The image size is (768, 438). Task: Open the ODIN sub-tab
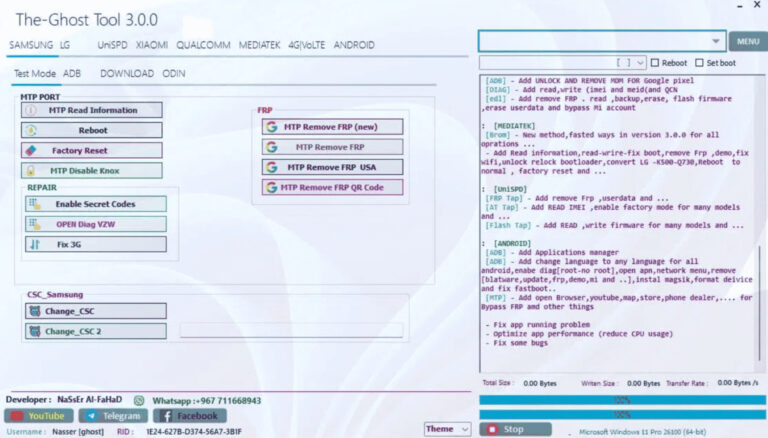(174, 73)
